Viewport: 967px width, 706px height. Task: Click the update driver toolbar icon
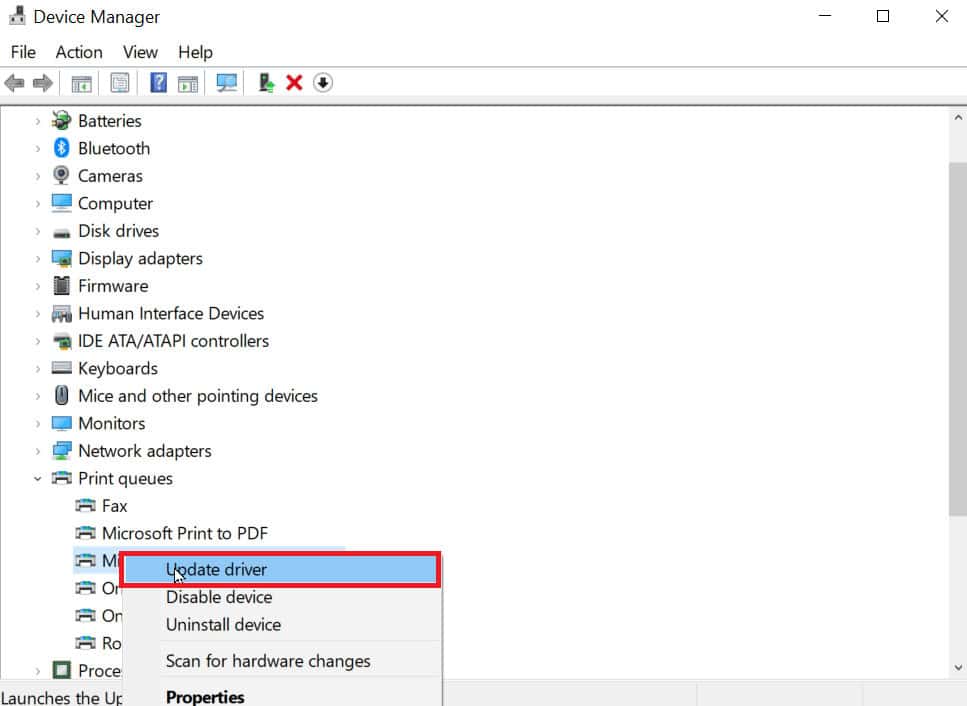pos(266,83)
